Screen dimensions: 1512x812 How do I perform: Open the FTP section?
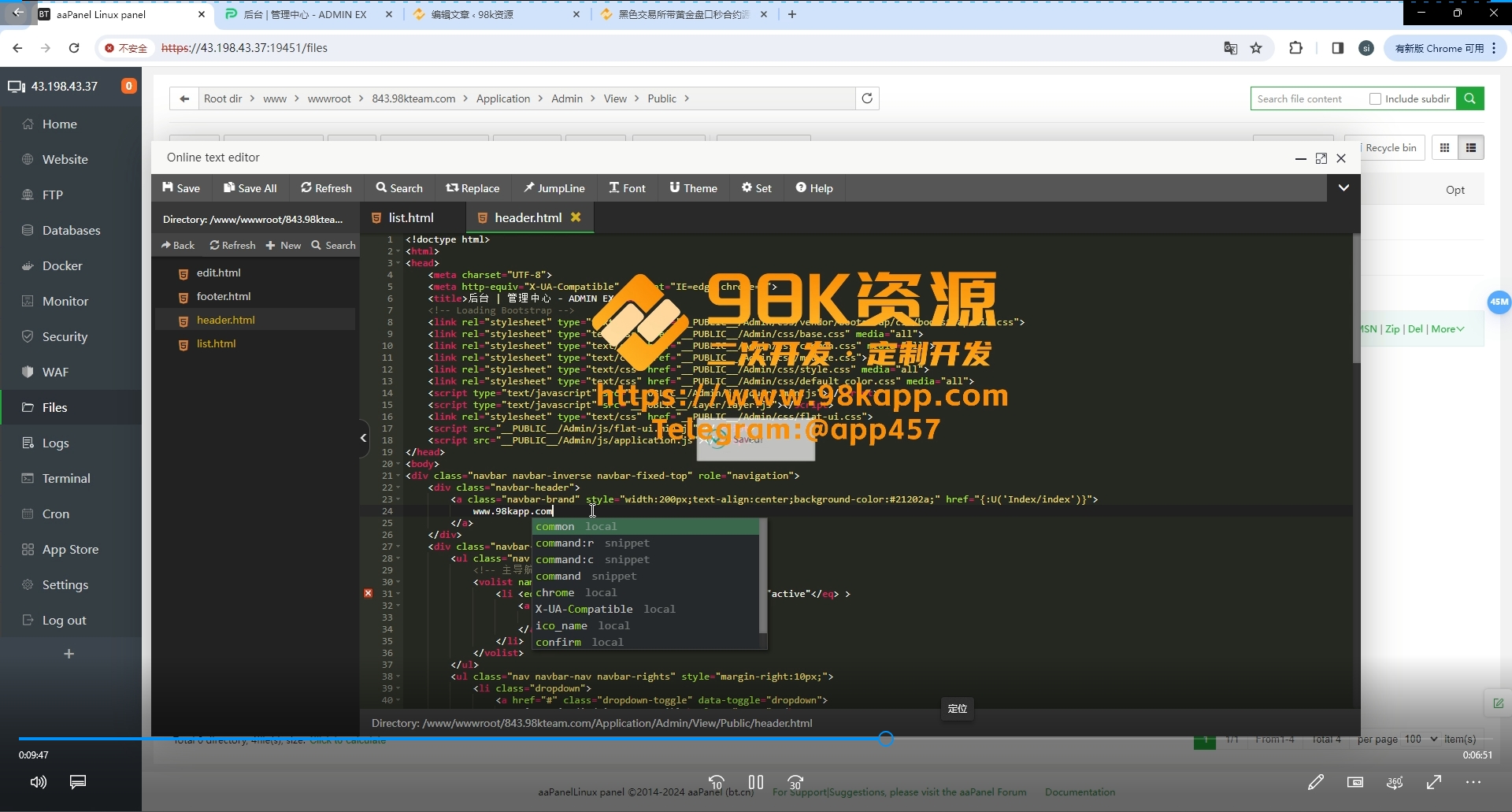[x=52, y=195]
